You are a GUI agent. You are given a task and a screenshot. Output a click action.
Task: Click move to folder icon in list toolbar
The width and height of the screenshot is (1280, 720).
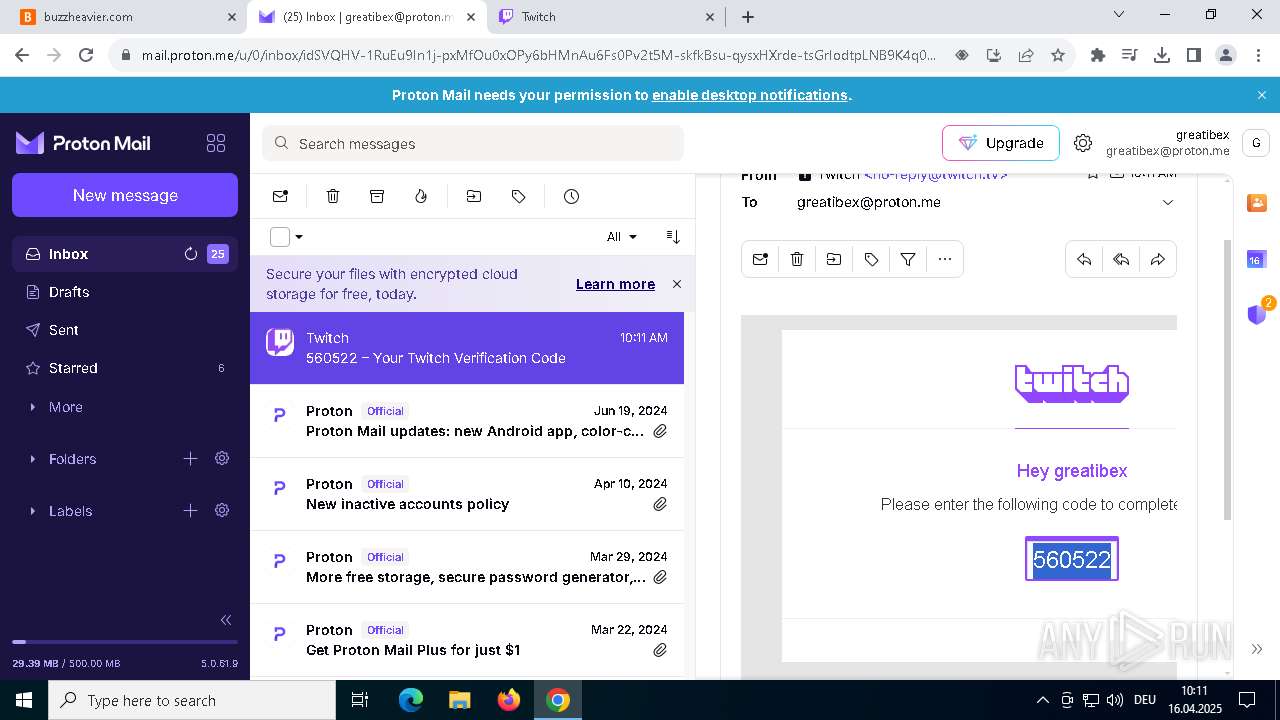coord(474,196)
